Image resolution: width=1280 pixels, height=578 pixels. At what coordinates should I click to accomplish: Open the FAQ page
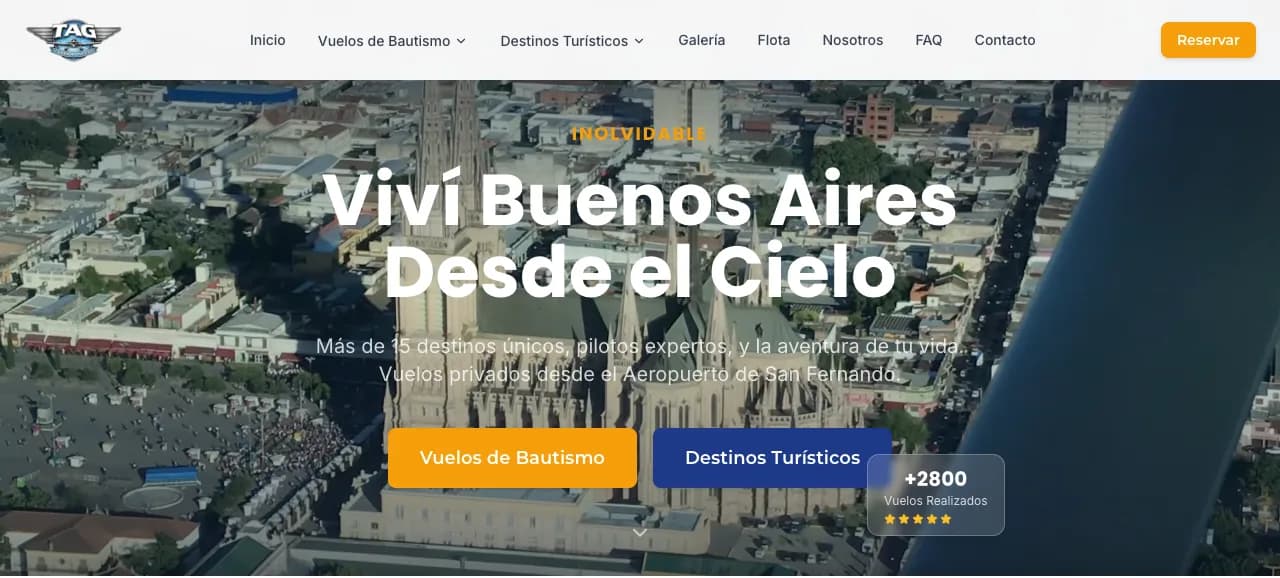coord(929,40)
